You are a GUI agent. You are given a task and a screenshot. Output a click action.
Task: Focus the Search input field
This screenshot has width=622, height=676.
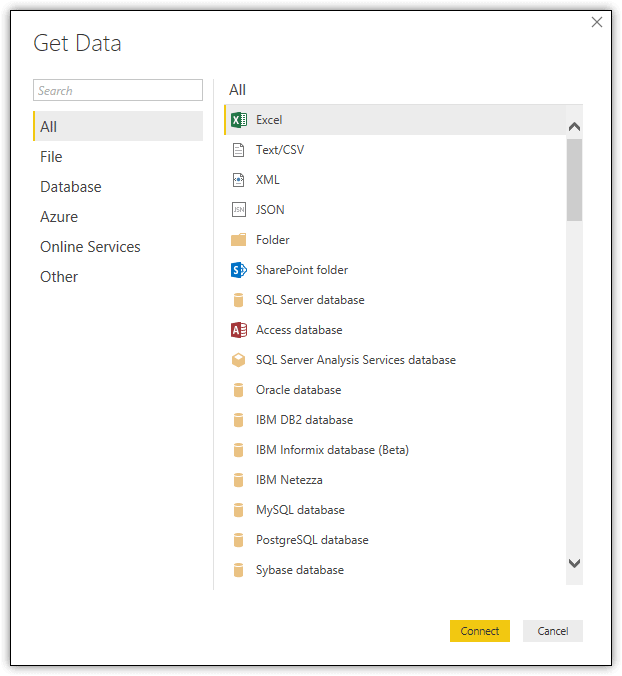coord(118,90)
